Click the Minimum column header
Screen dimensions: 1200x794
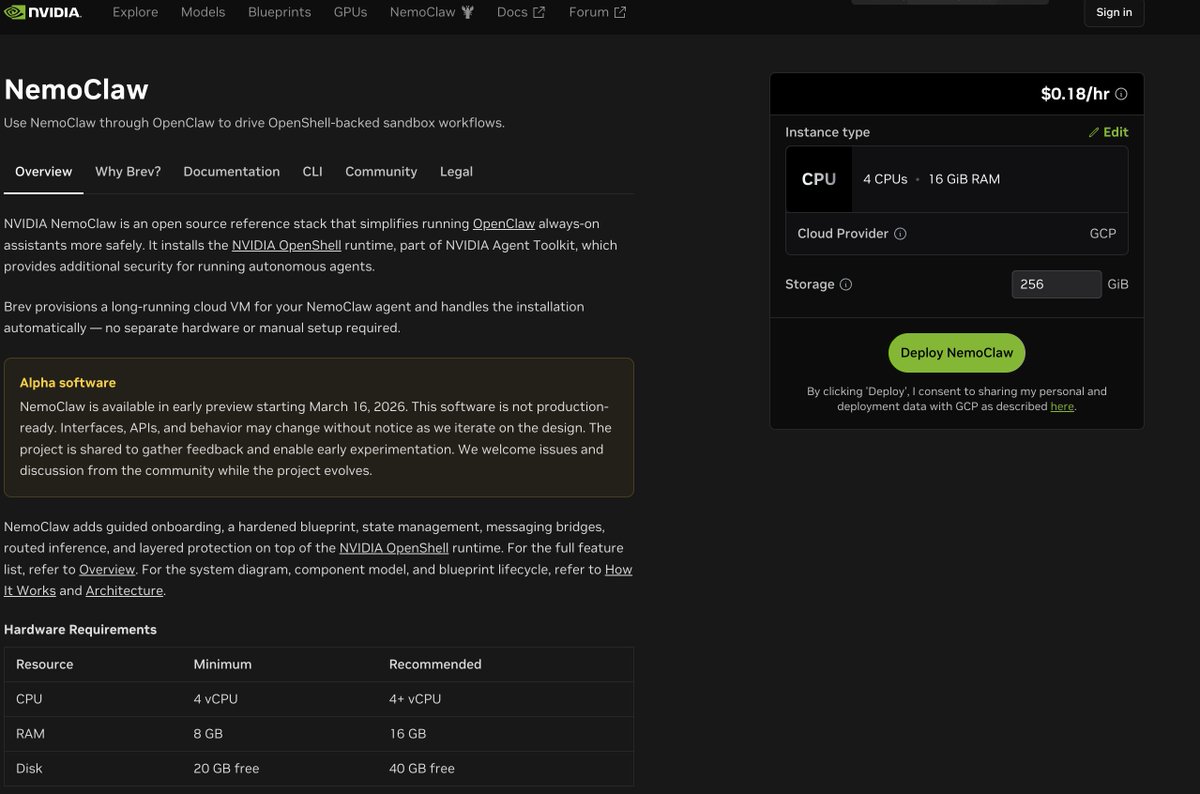coord(222,664)
